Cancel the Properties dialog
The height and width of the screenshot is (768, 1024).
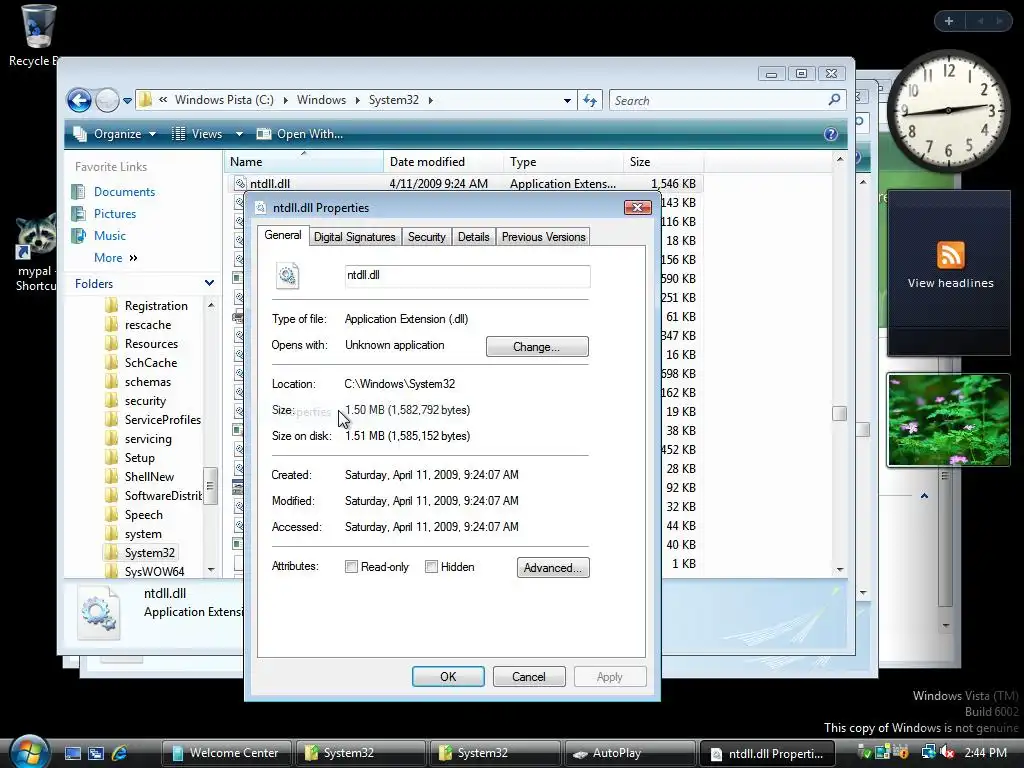click(529, 677)
